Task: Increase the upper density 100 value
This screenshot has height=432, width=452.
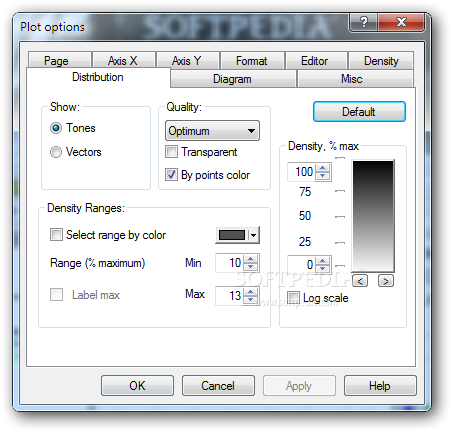Action: point(322,168)
